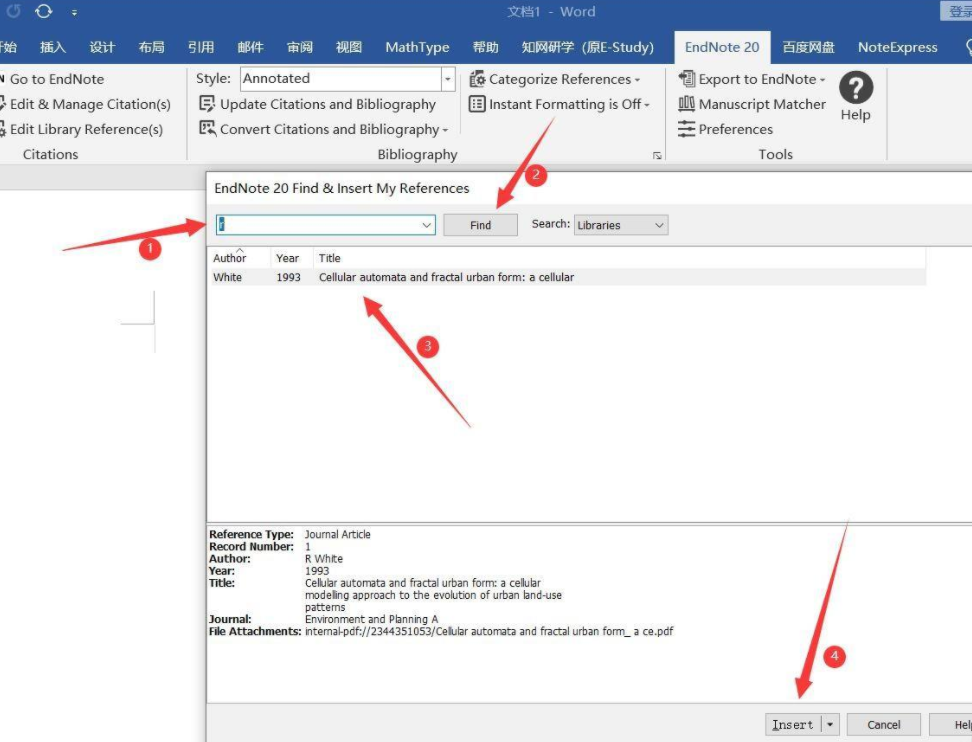The image size is (972, 742).
Task: Open the Quick Access Toolbar customize arrow
Action: [74, 12]
